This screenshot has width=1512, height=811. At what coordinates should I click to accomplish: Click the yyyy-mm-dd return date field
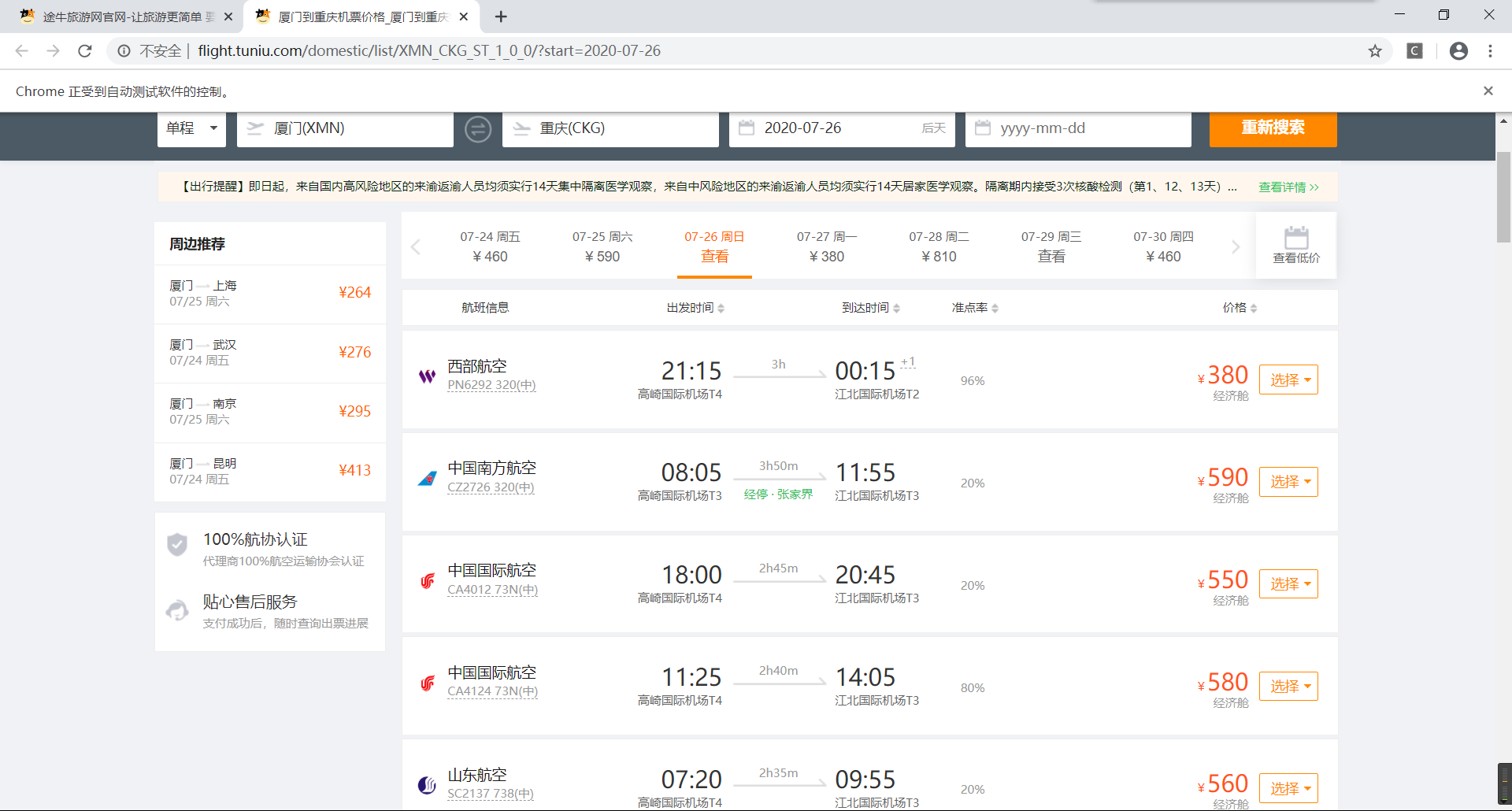1078,128
